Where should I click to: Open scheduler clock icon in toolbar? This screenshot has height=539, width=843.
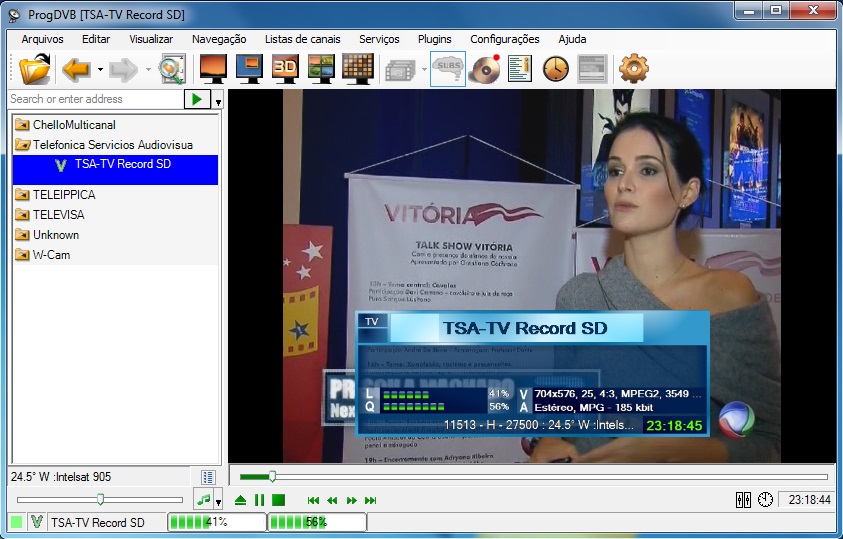pyautogui.click(x=556, y=69)
